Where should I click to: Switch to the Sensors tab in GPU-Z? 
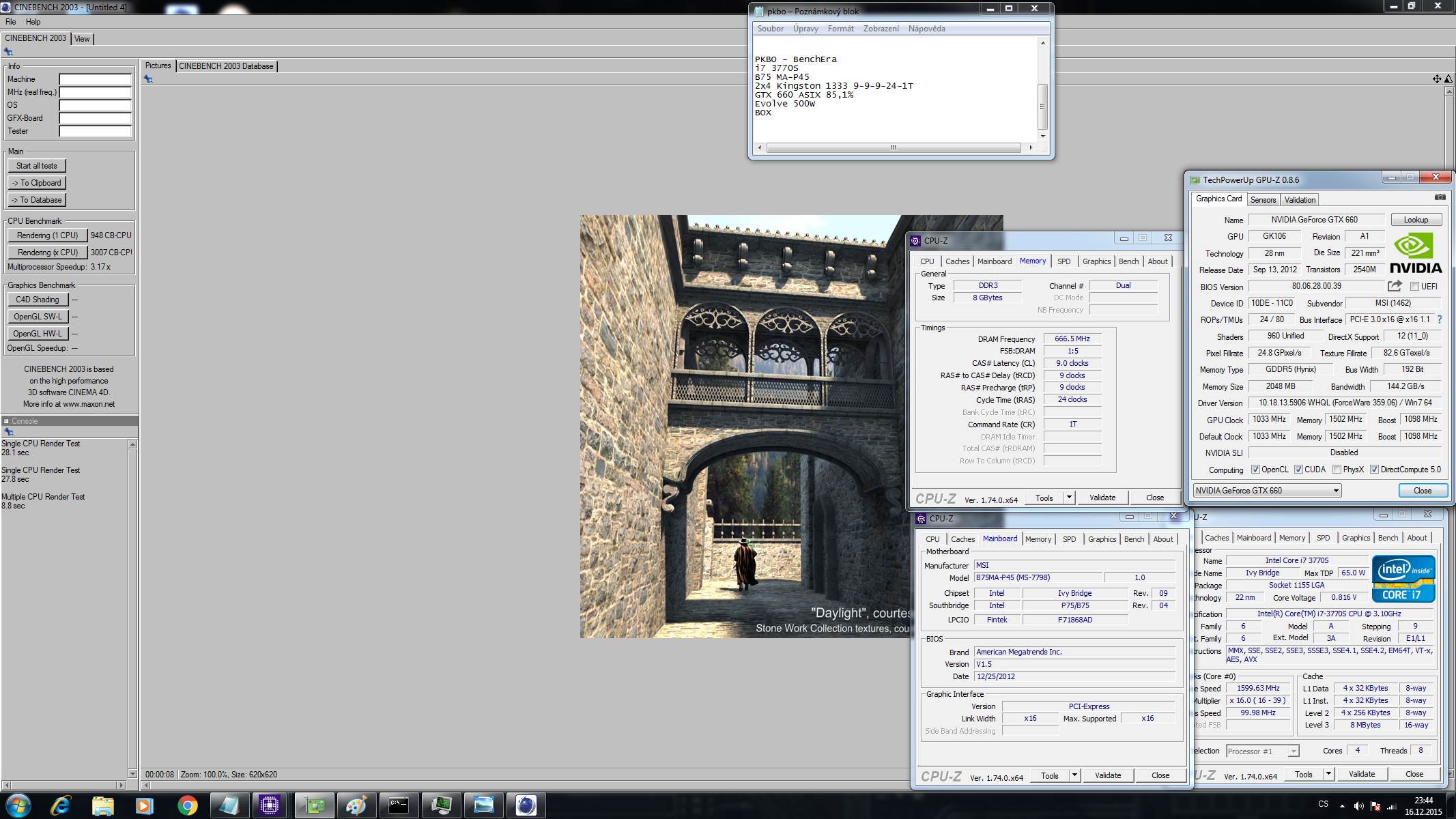tap(1263, 200)
